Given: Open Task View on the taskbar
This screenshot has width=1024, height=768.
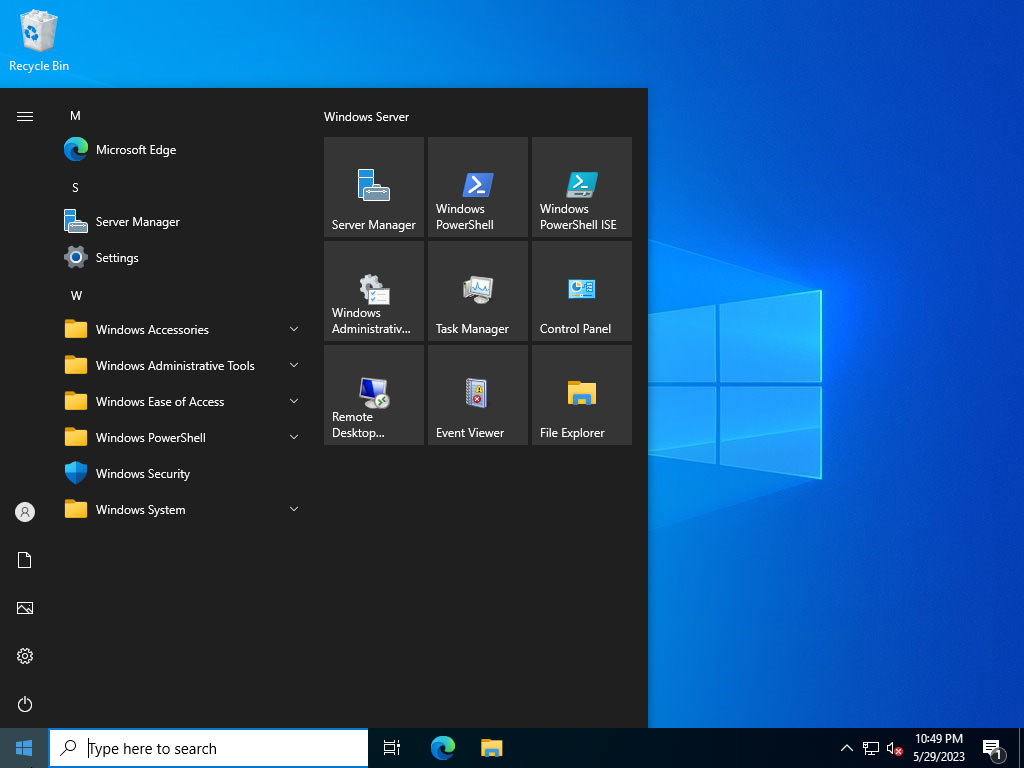Looking at the screenshot, I should click(x=392, y=748).
